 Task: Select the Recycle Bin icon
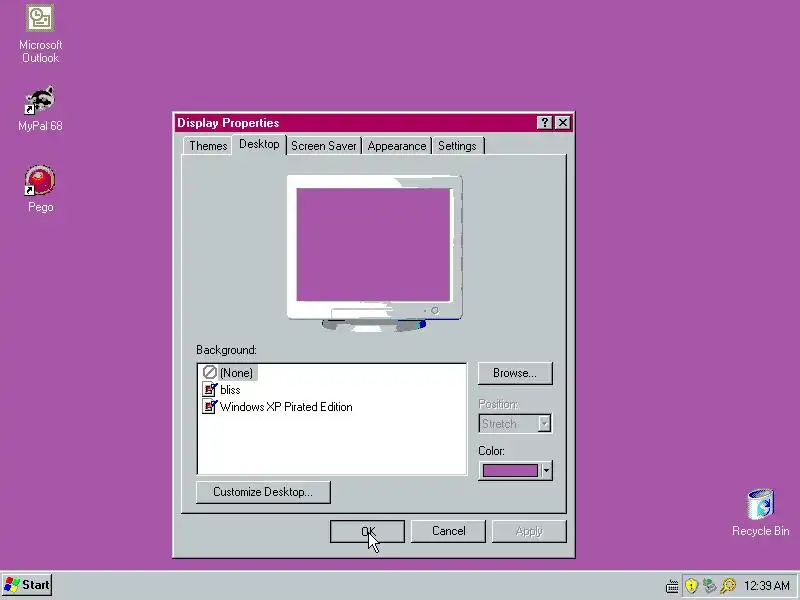click(760, 513)
